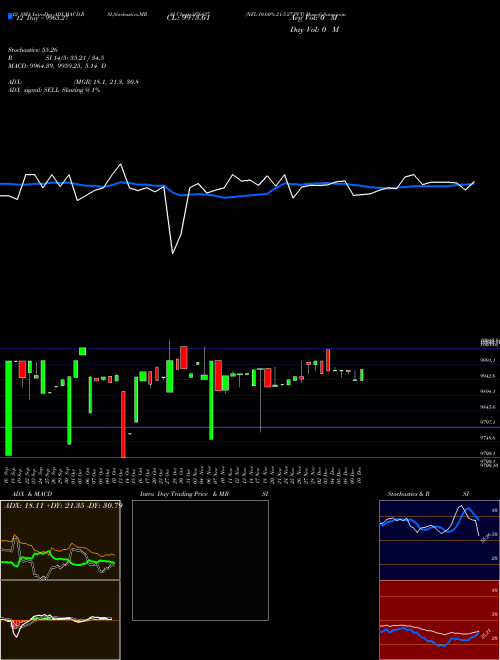This screenshot has width=500, height=660.
Task: Open the MACD histogram chart panel
Action: [x=60, y=620]
